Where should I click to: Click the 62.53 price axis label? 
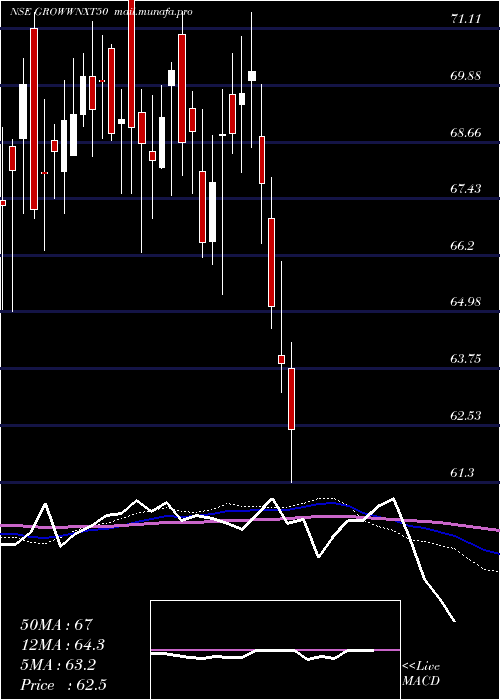(x=467, y=416)
